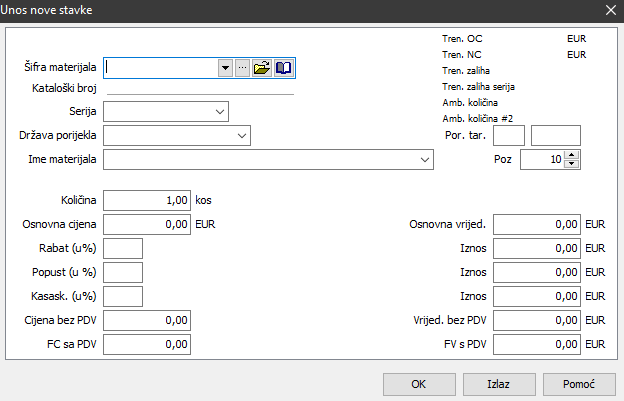
Task: Click the Kasask. (u%) field
Action: [x=123, y=297]
